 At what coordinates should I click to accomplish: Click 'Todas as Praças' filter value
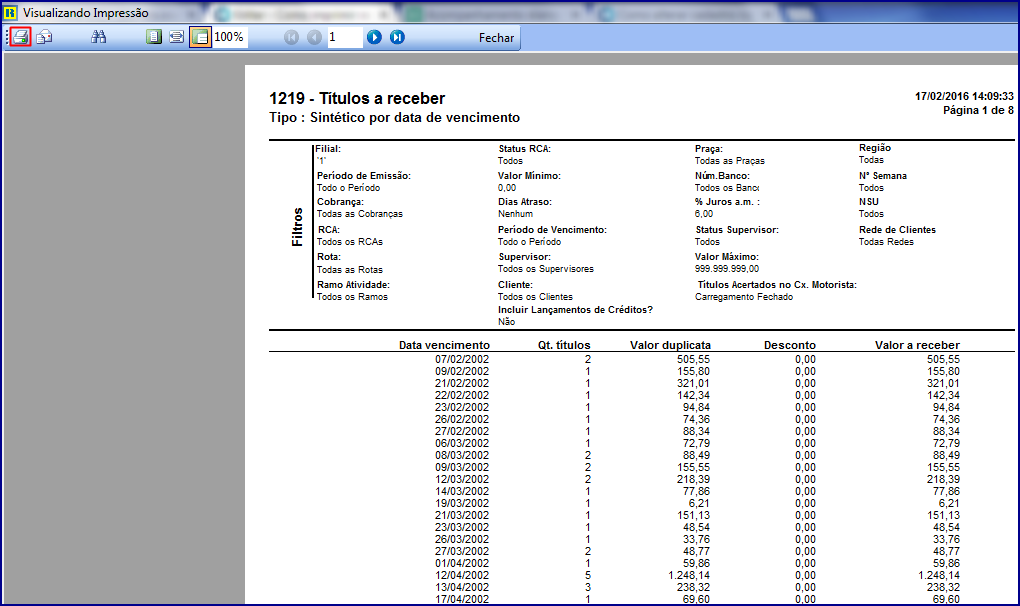(x=730, y=161)
